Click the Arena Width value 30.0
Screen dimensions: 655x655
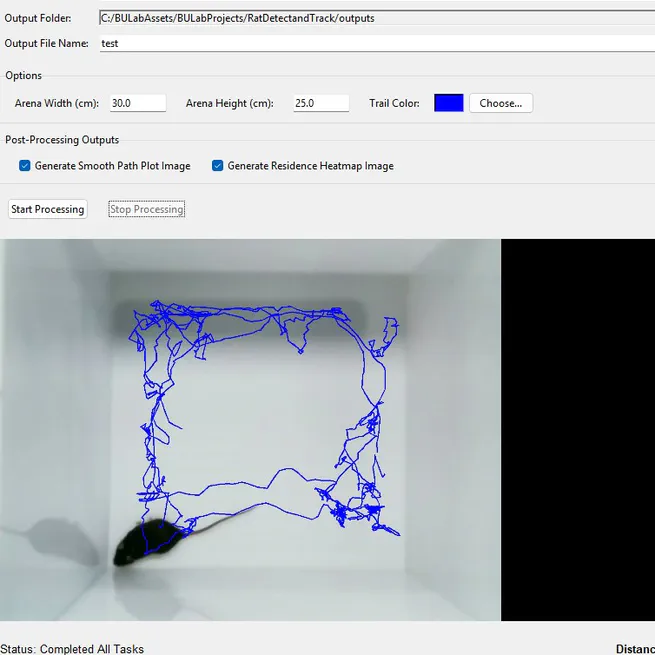[x=138, y=103]
